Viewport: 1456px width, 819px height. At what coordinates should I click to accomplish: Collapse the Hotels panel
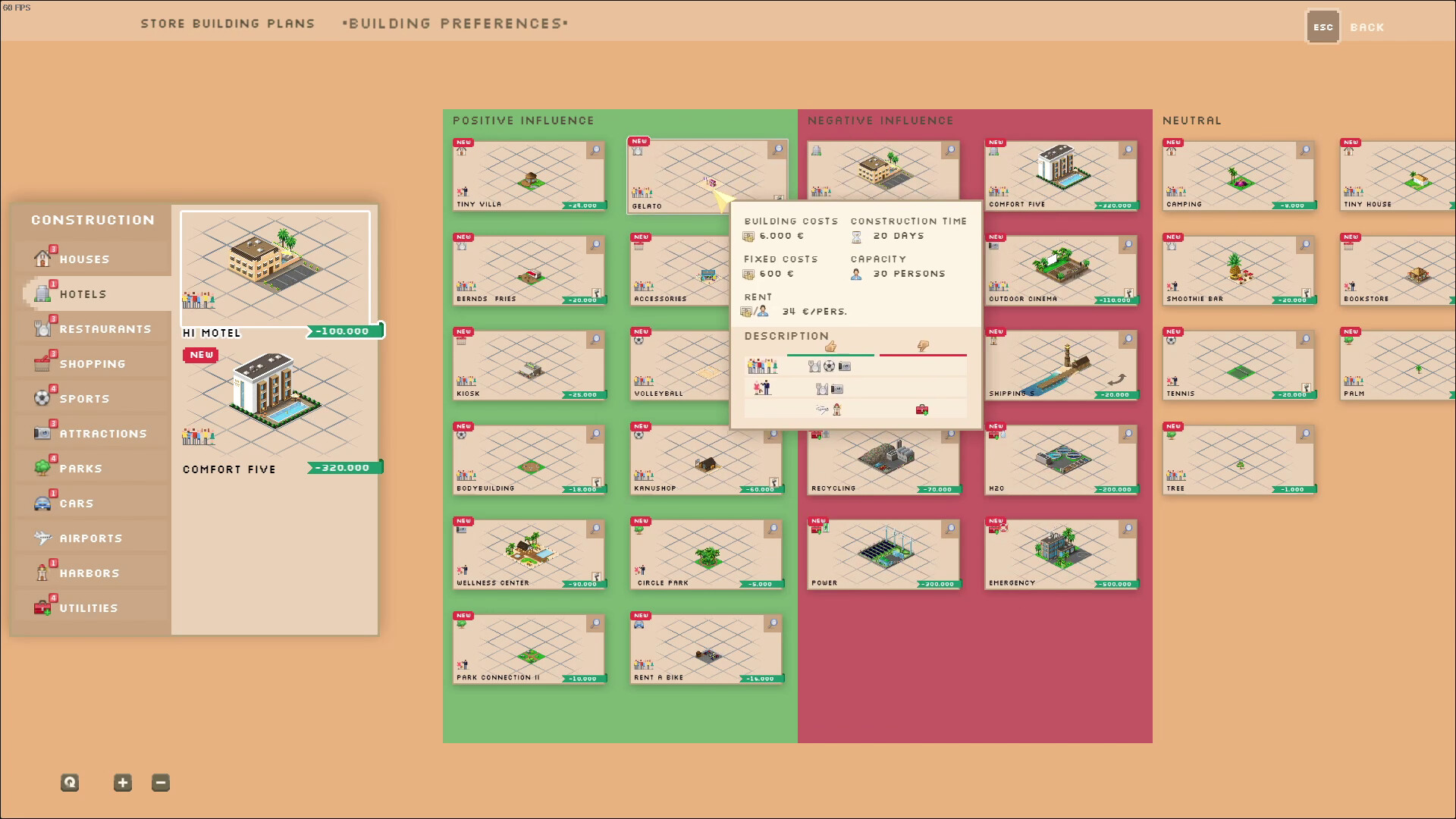84,293
